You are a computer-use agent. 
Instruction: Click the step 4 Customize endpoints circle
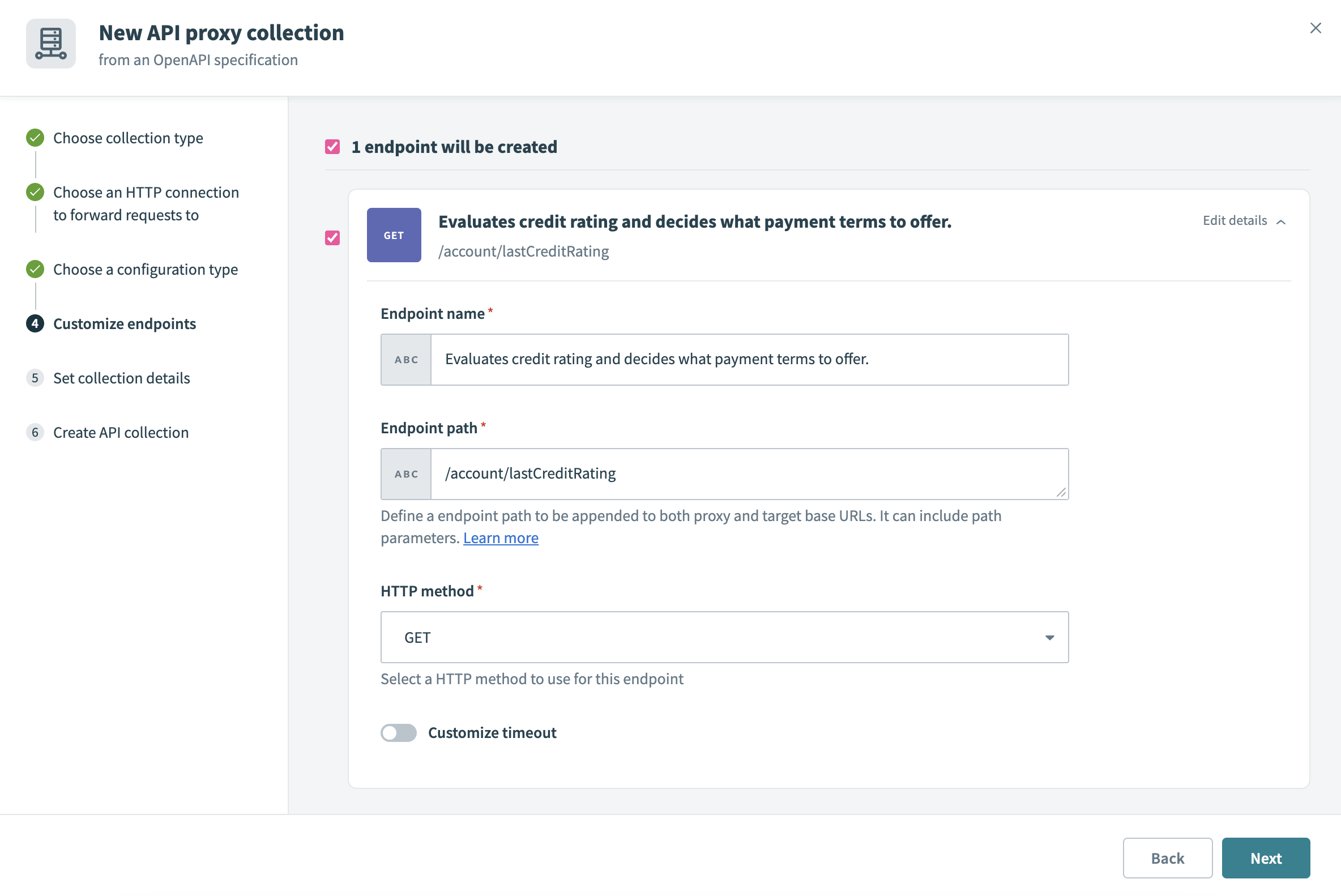(35, 323)
